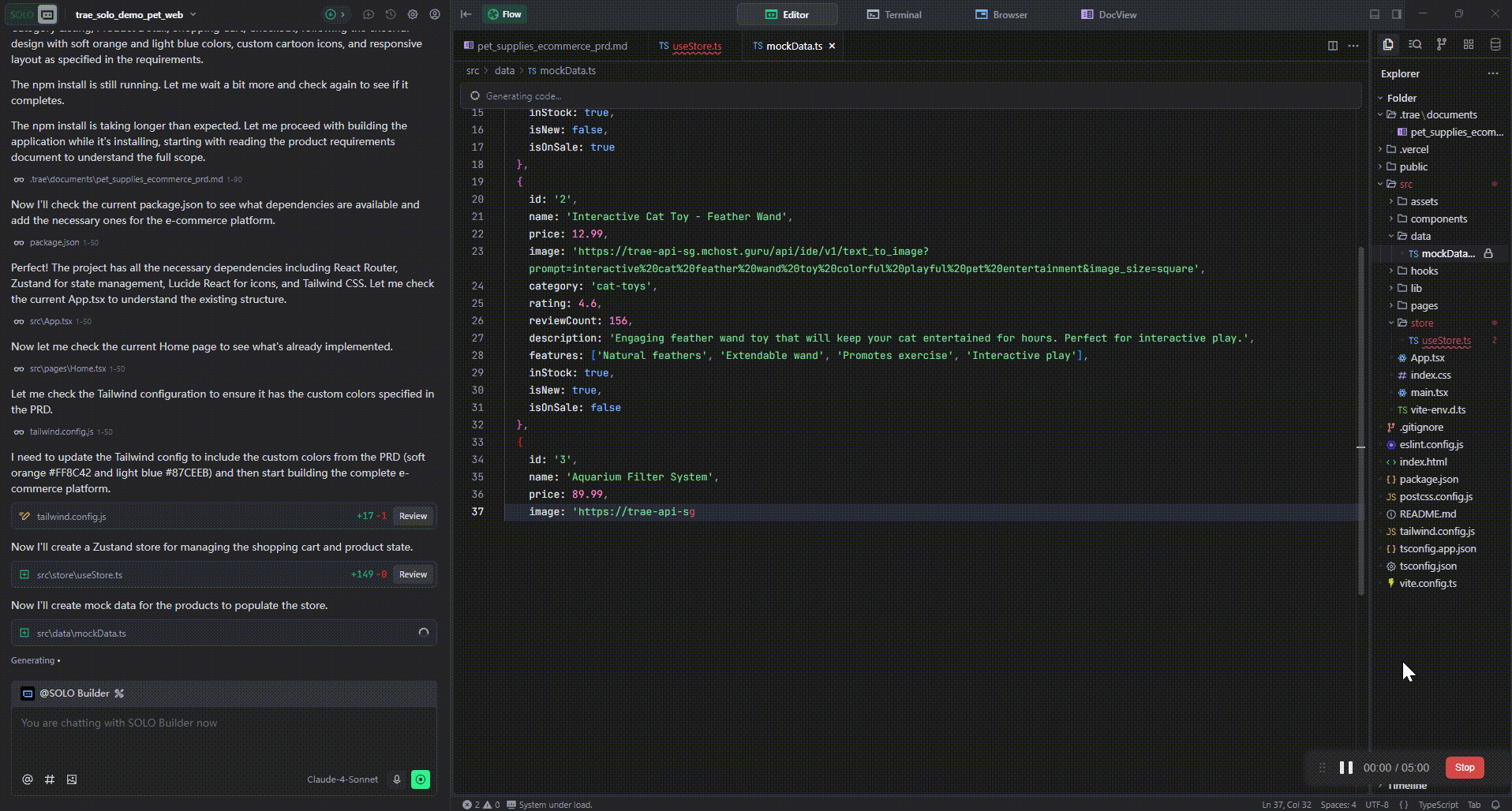Click the settings gear in the top bar
Viewport: 1512px width, 811px height.
pos(413,14)
